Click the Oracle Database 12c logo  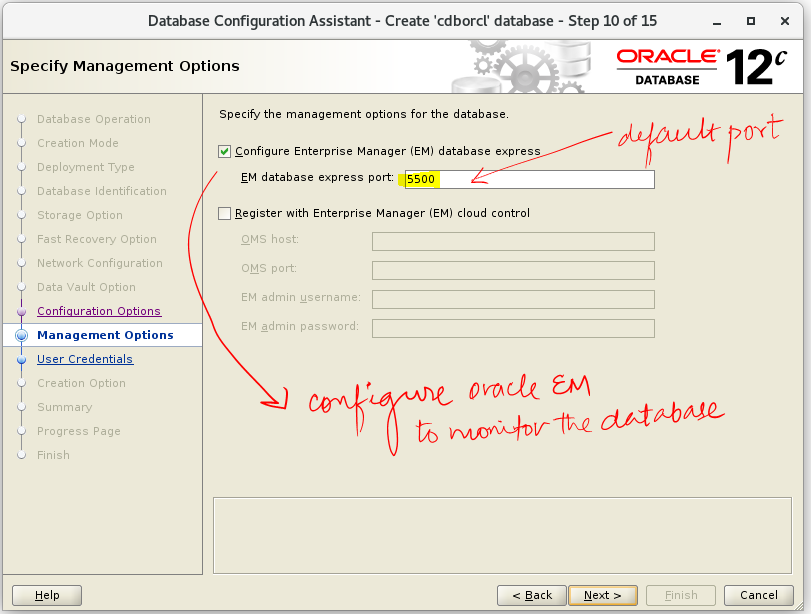(701, 67)
